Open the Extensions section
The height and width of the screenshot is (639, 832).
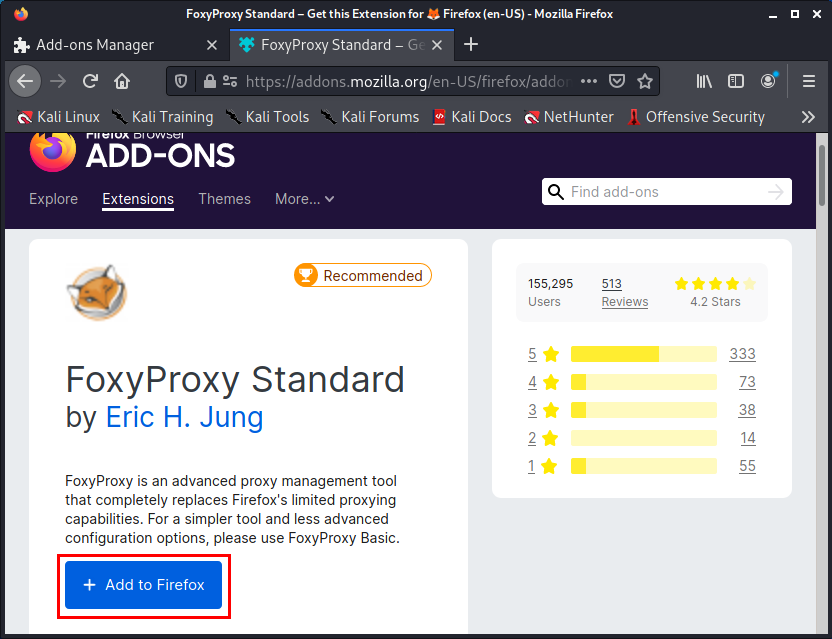click(x=138, y=199)
